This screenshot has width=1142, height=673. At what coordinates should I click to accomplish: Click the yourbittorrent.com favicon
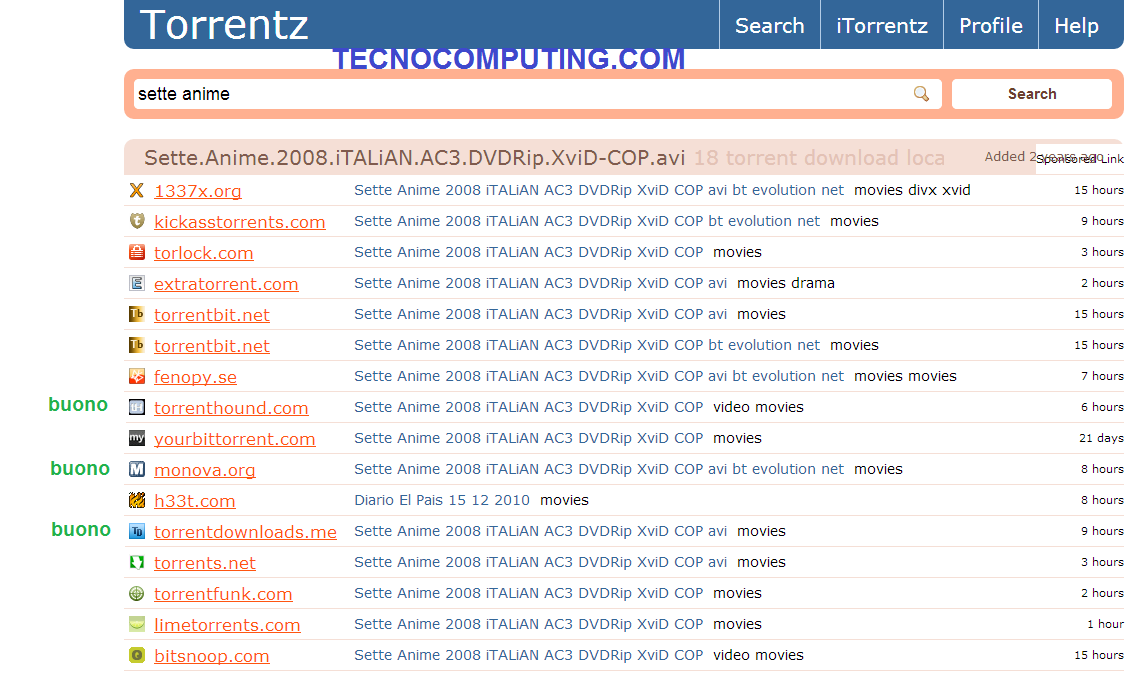[x=136, y=438]
